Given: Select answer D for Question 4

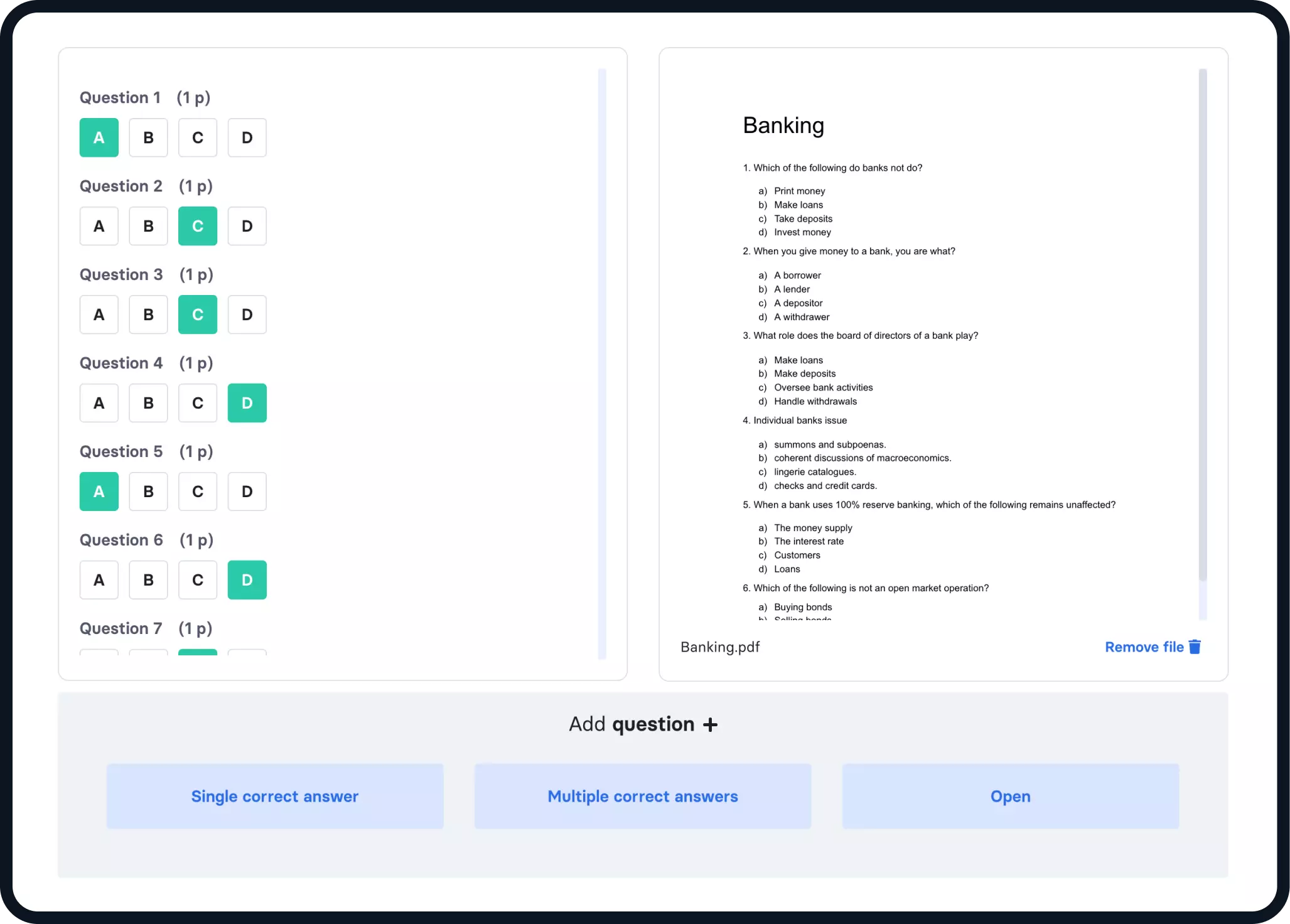Looking at the screenshot, I should (247, 402).
